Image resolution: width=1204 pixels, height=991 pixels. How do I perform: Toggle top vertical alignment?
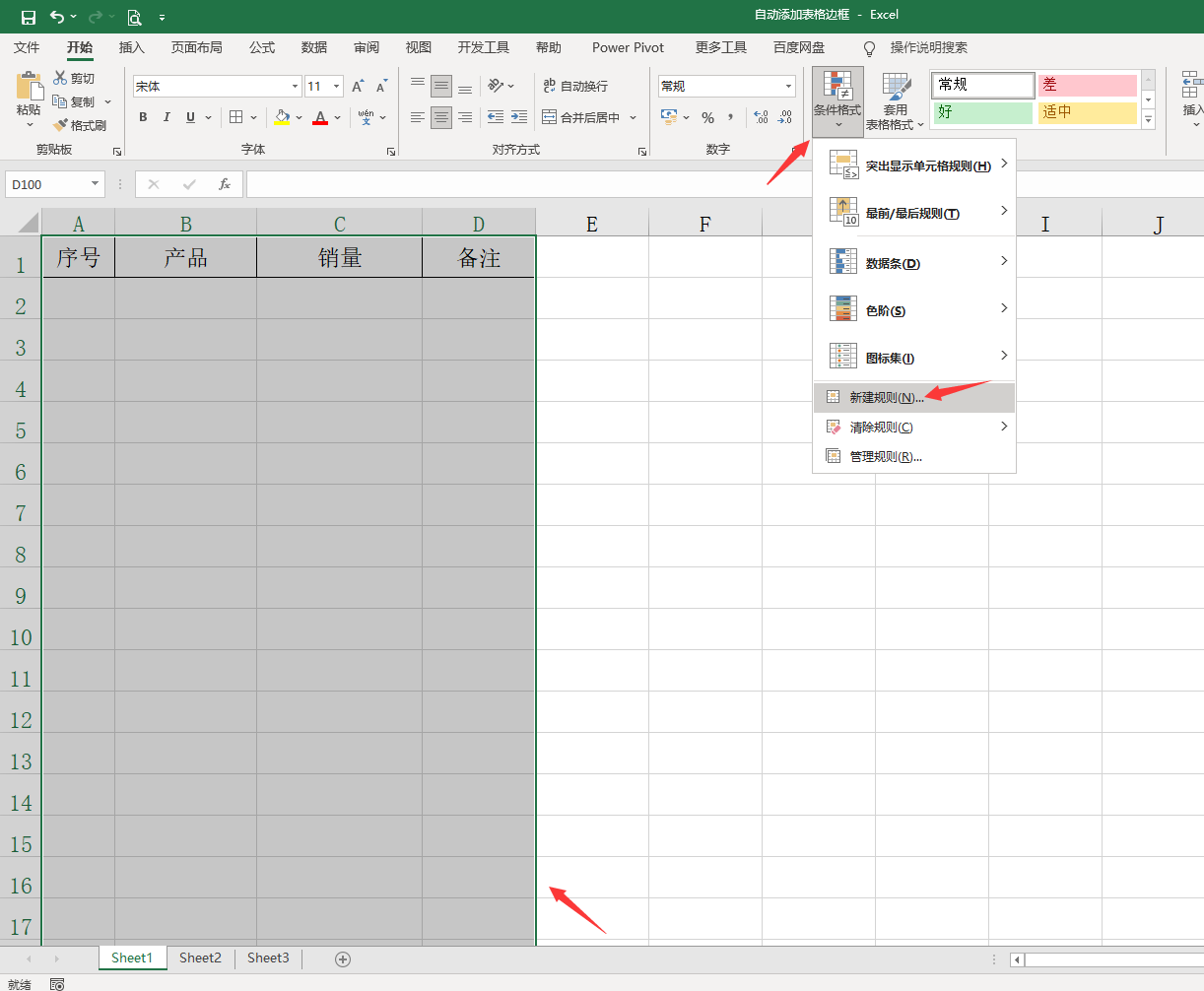[418, 86]
